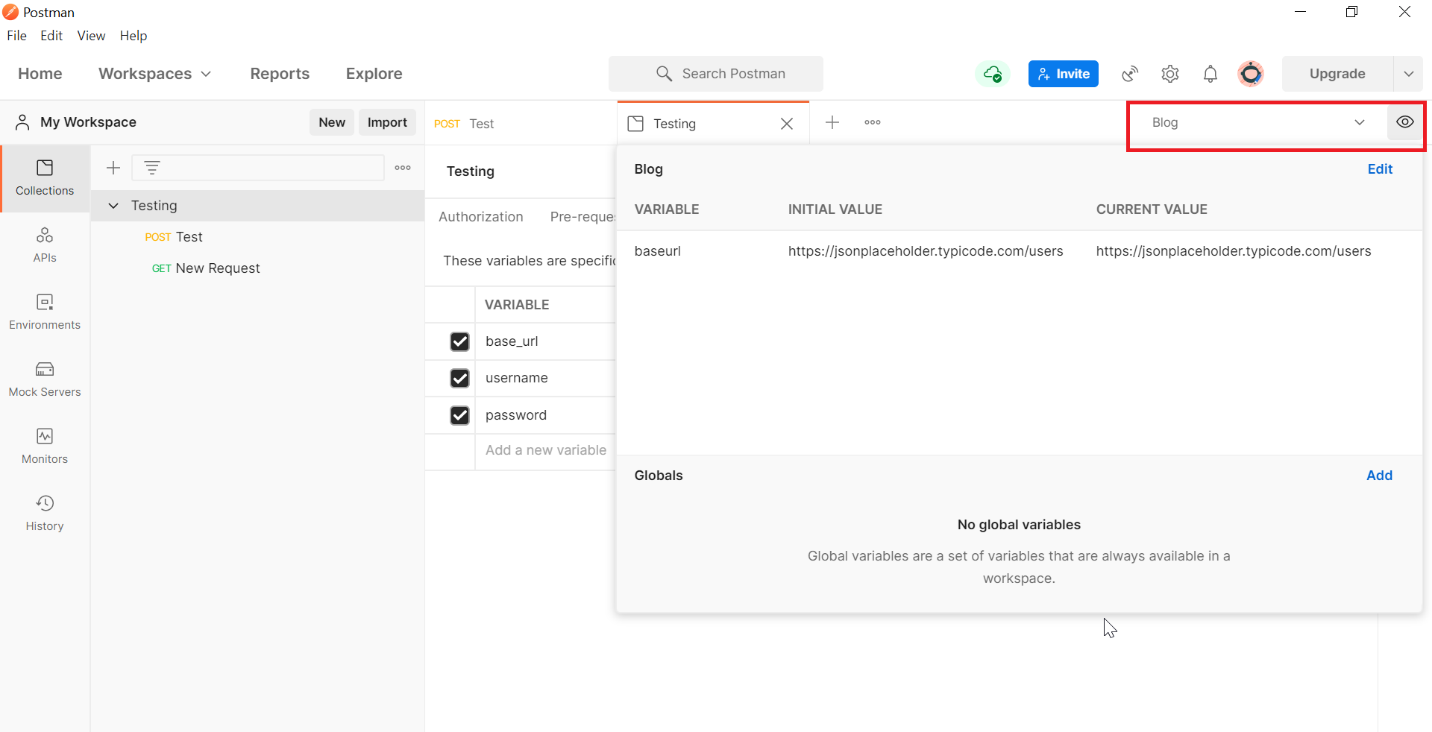
Task: Edit the Blog environment variables
Action: tap(1380, 169)
